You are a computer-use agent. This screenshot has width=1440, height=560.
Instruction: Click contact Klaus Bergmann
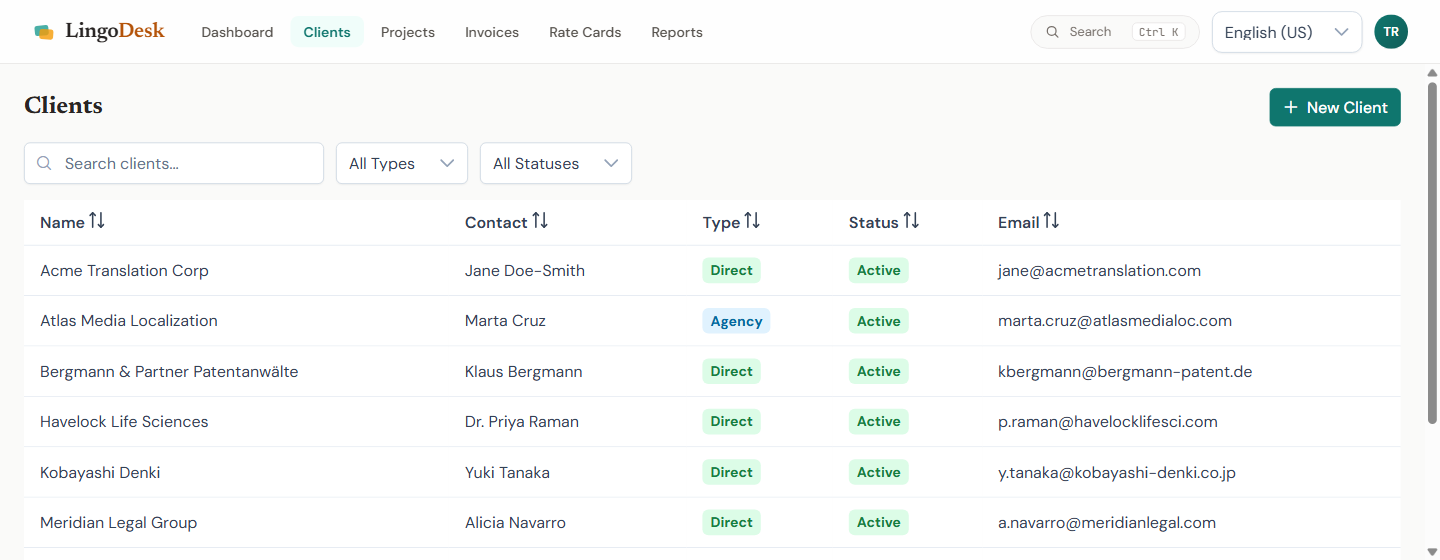click(x=524, y=371)
